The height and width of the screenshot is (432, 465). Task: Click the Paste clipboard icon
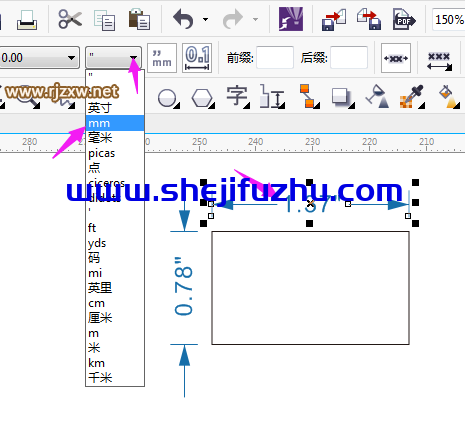pyautogui.click(x=139, y=20)
